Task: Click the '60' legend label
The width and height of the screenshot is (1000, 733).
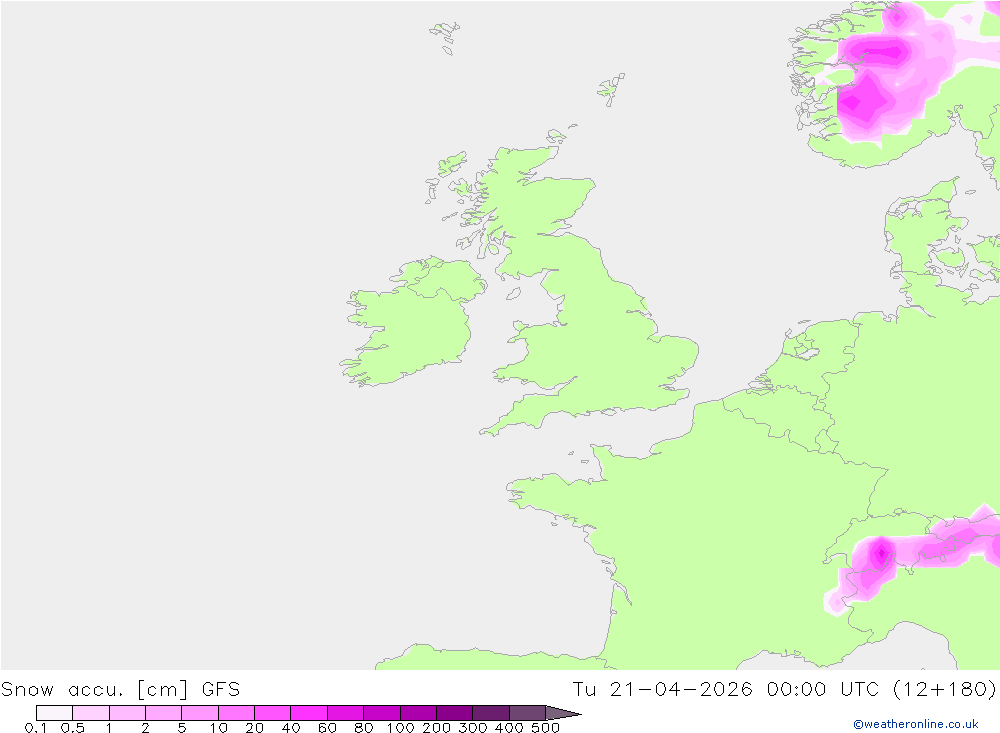Action: 327,727
